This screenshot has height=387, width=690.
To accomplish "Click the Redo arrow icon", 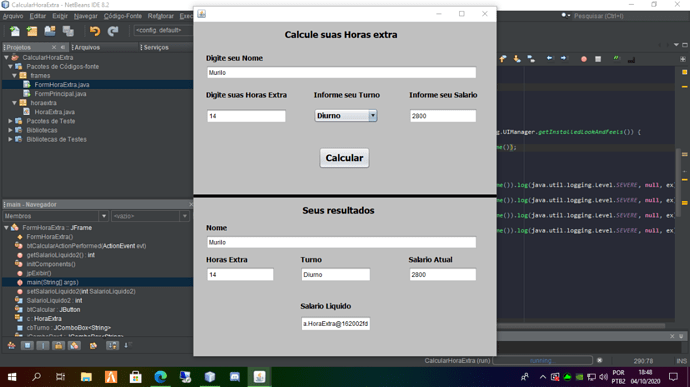I will pos(113,31).
